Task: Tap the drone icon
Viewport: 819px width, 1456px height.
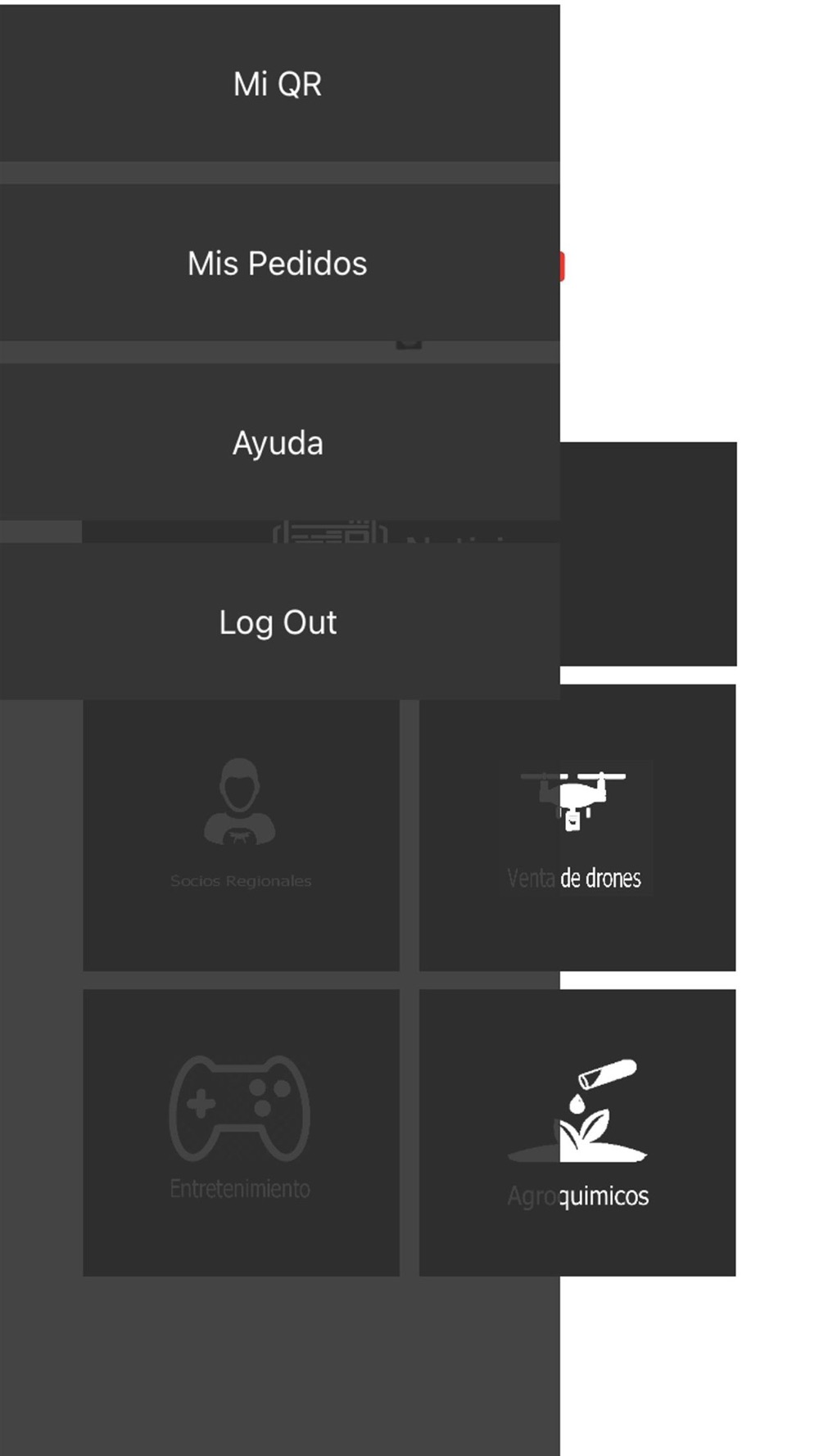Action: pos(573,800)
